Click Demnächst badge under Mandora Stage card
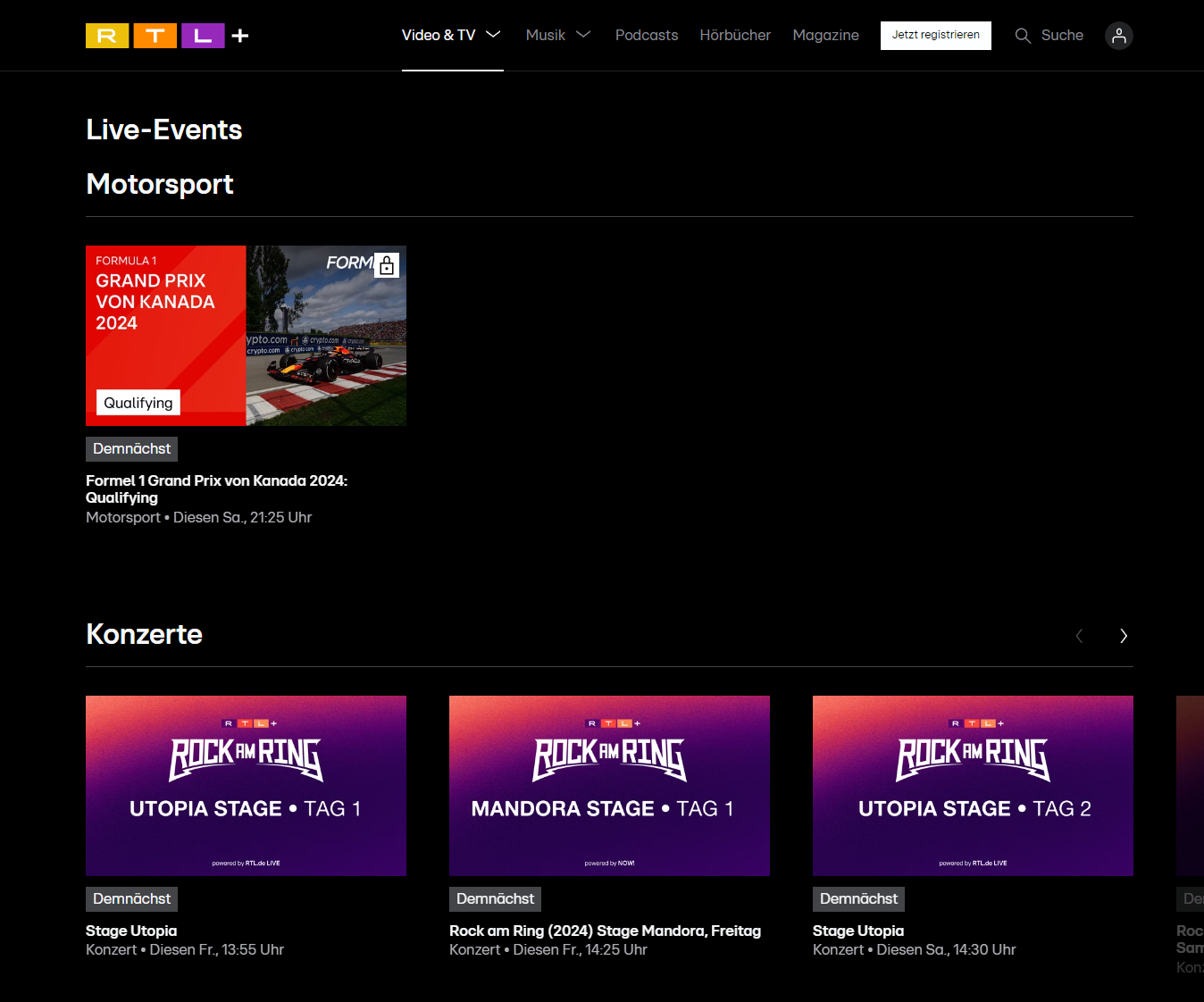 click(495, 899)
